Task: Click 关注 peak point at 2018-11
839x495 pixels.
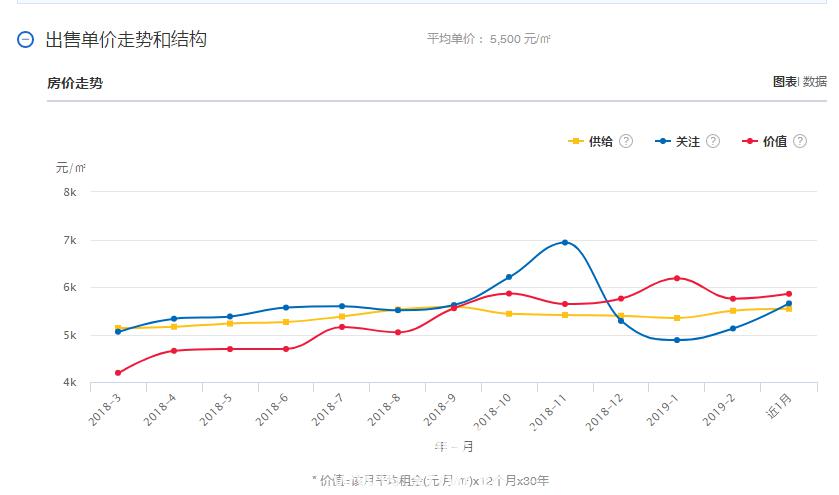Action: 565,242
